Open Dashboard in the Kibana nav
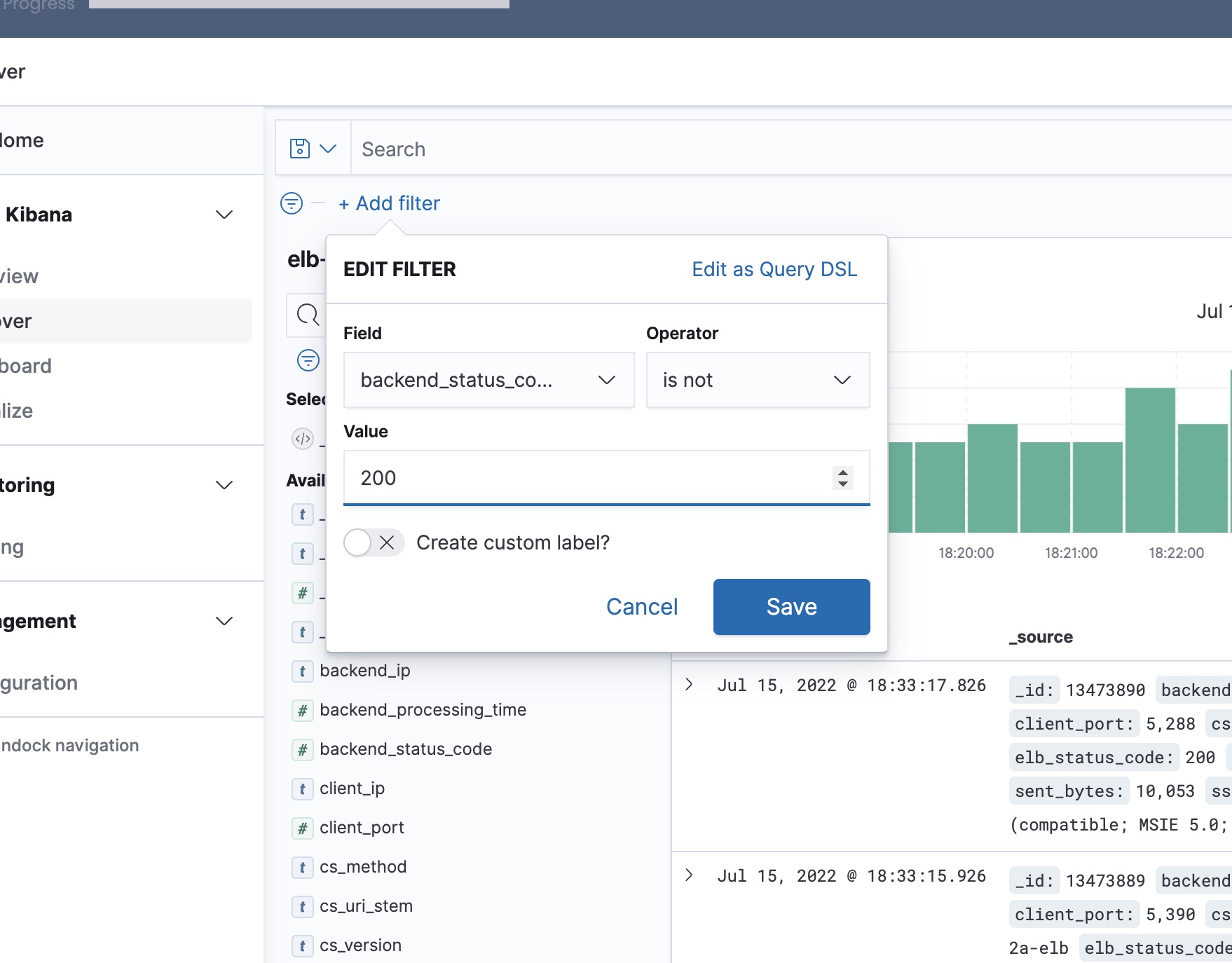This screenshot has width=1232, height=963. [x=25, y=366]
